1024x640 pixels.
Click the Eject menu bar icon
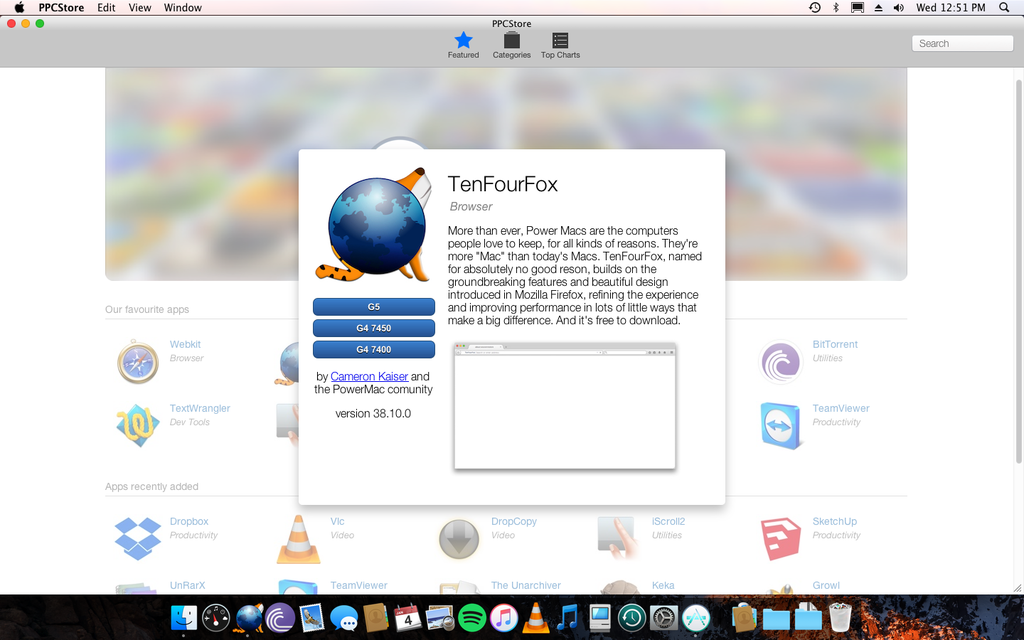pos(878,8)
